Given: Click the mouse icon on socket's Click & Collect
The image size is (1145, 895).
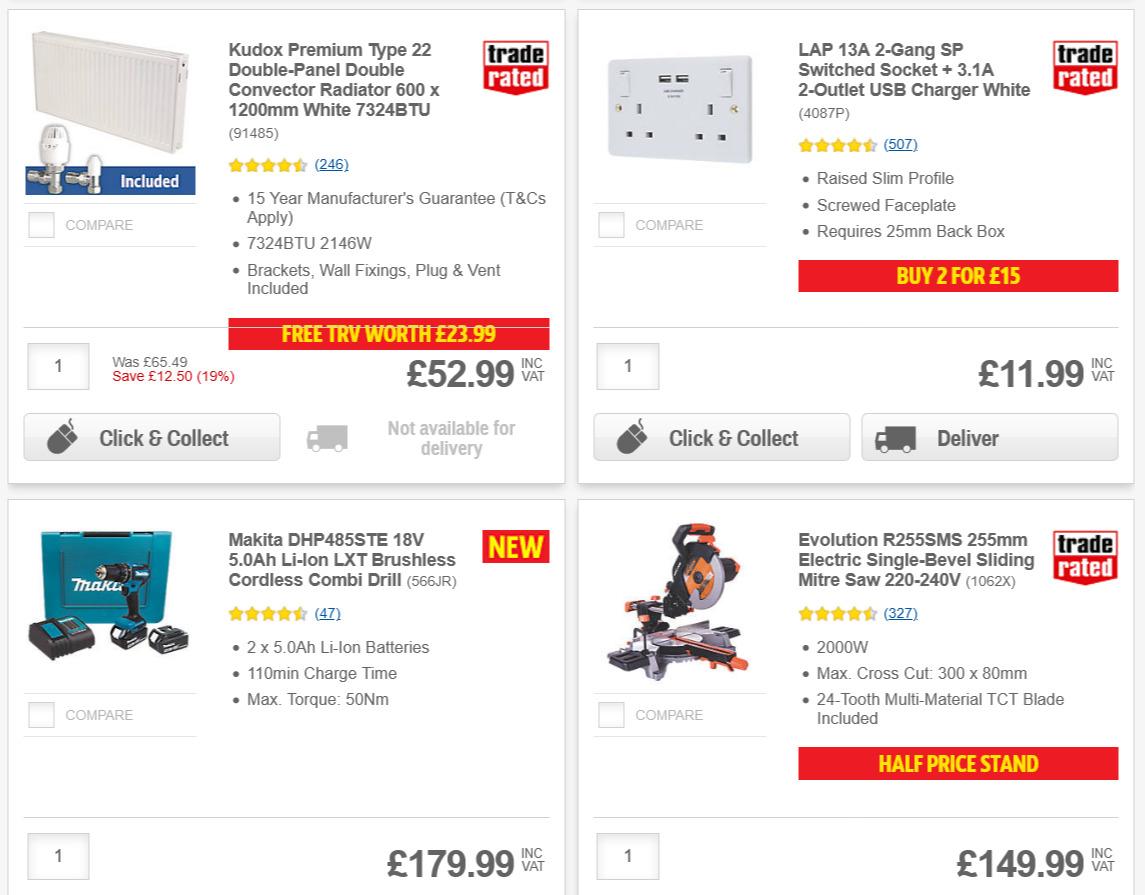Looking at the screenshot, I should pyautogui.click(x=634, y=437).
